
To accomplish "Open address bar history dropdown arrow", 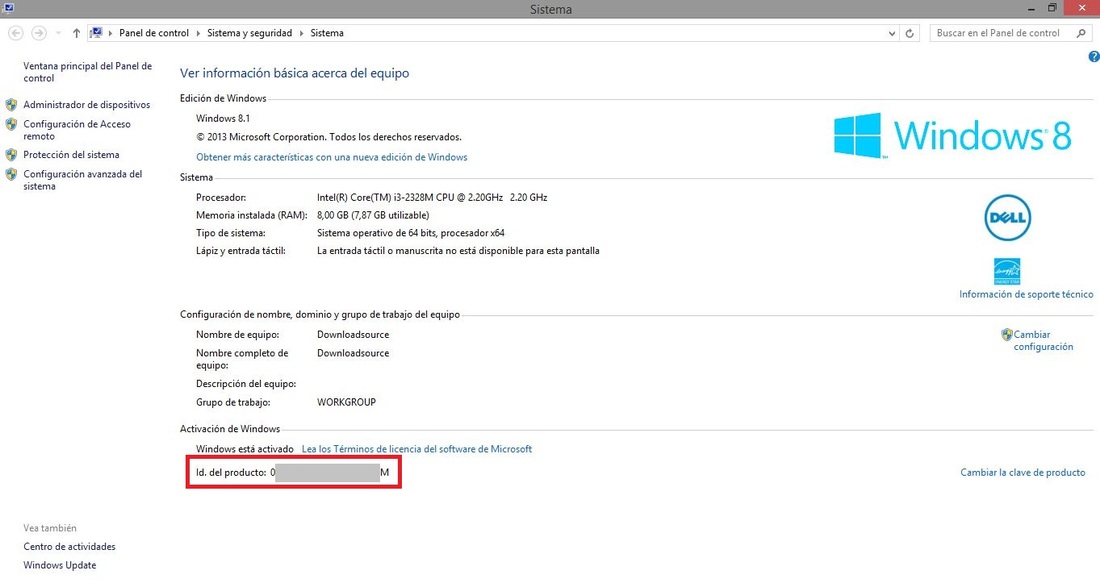I will coord(892,33).
